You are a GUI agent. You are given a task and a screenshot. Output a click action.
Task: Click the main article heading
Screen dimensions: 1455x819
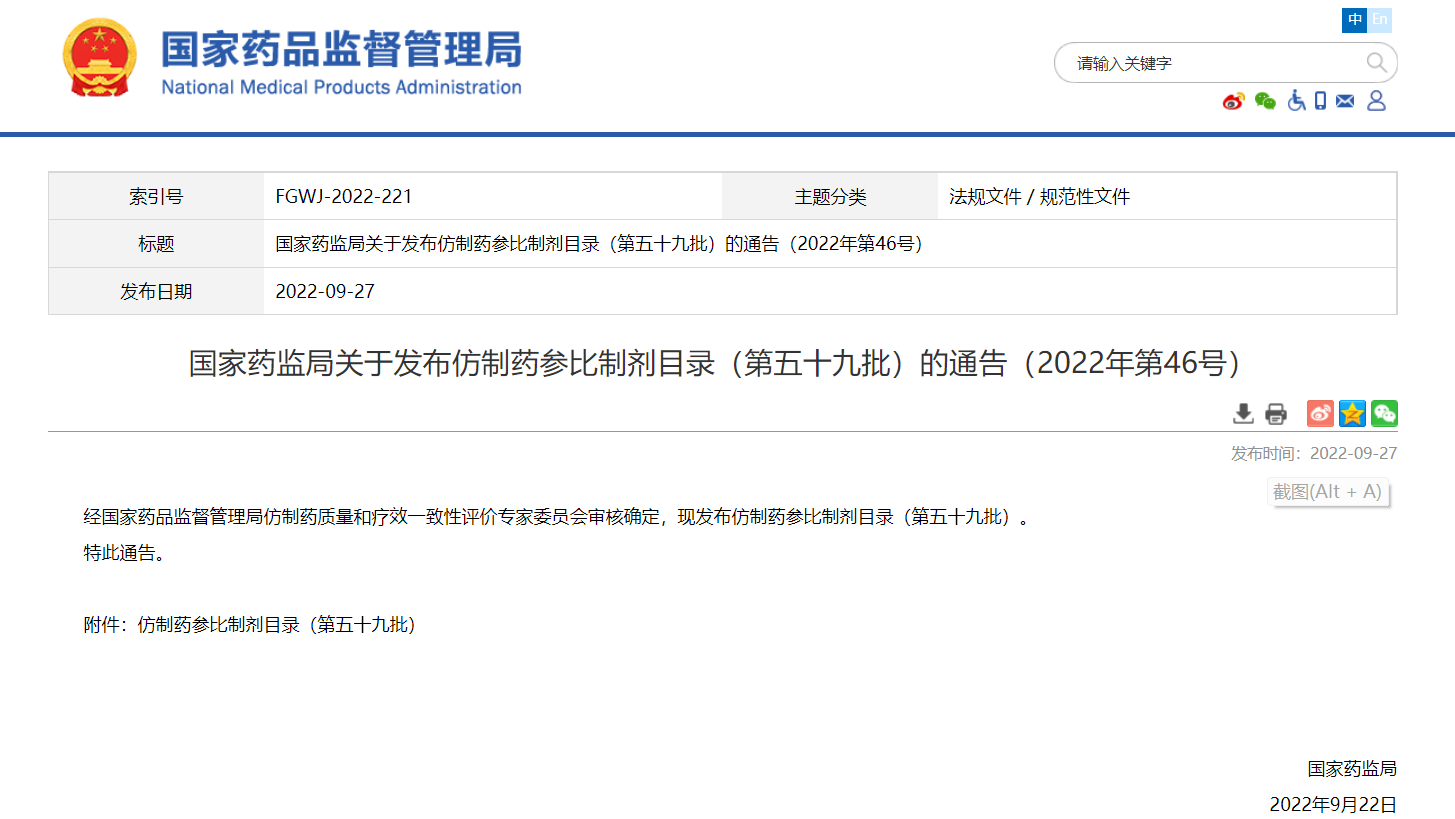(715, 363)
